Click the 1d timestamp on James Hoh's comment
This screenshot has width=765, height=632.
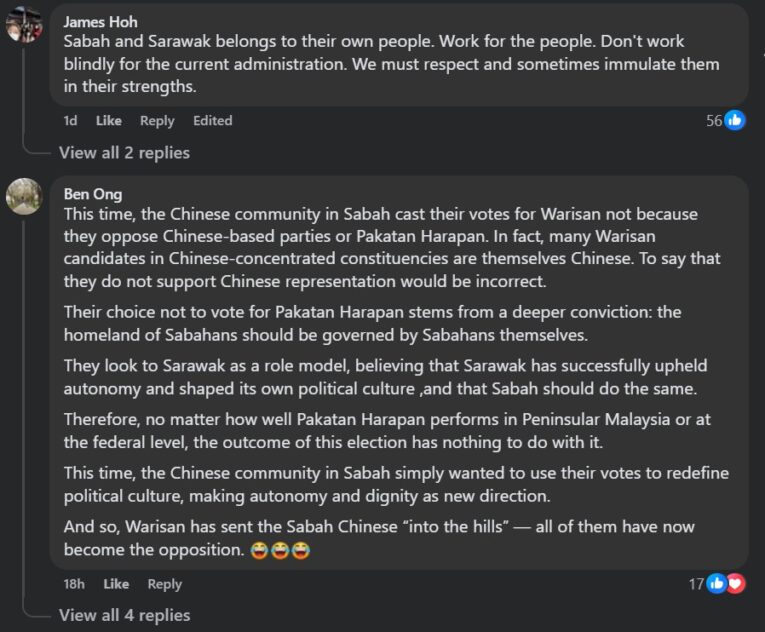click(70, 121)
